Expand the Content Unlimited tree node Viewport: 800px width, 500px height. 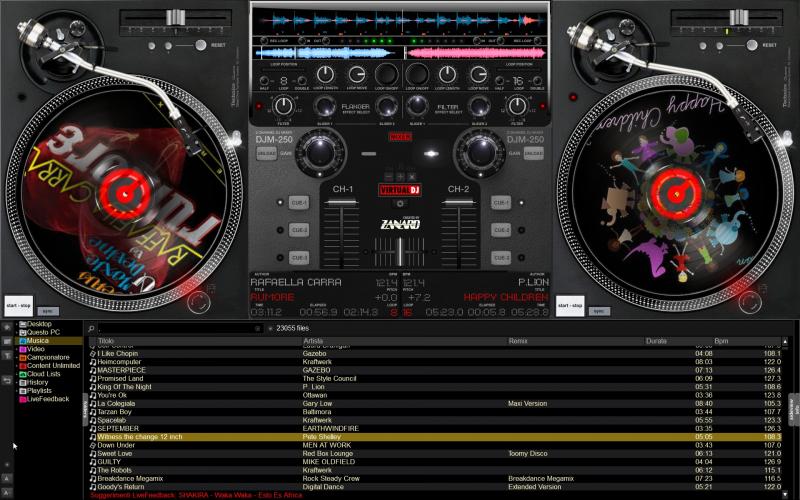coord(16,366)
